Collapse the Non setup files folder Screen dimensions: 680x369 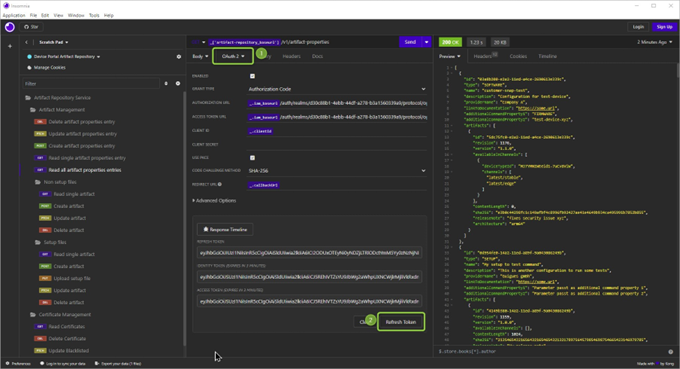click(56, 182)
